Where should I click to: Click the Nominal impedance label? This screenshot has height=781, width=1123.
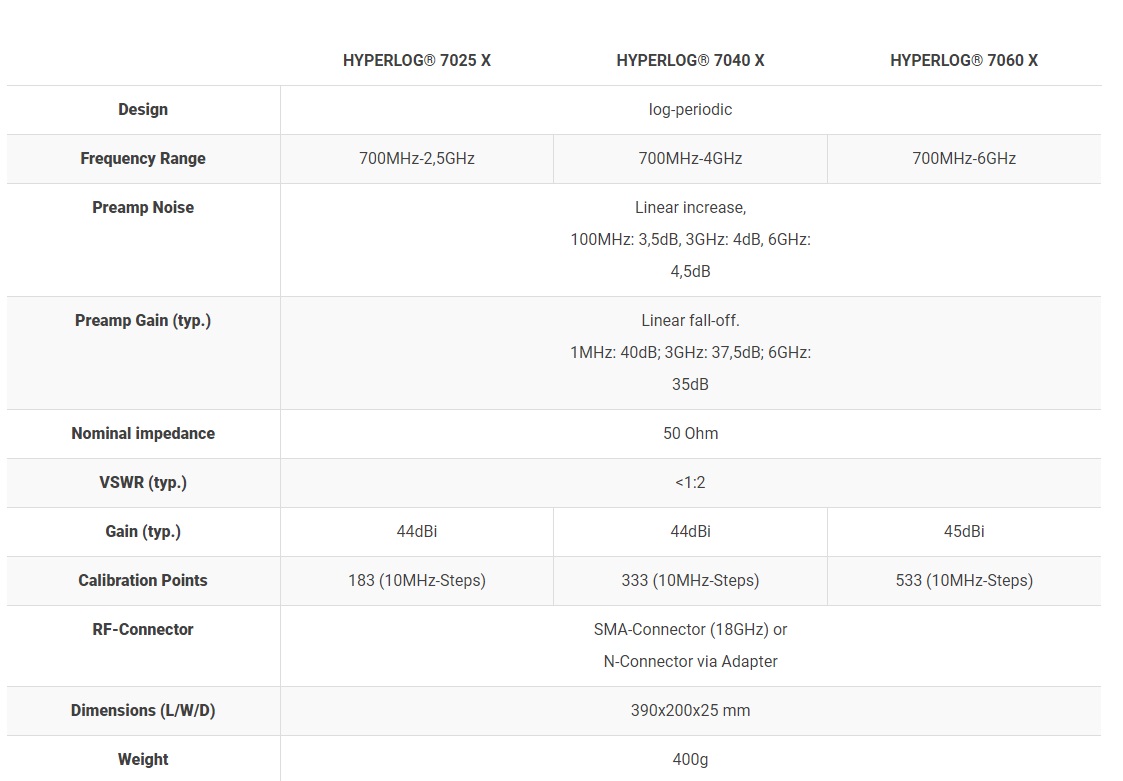click(143, 433)
